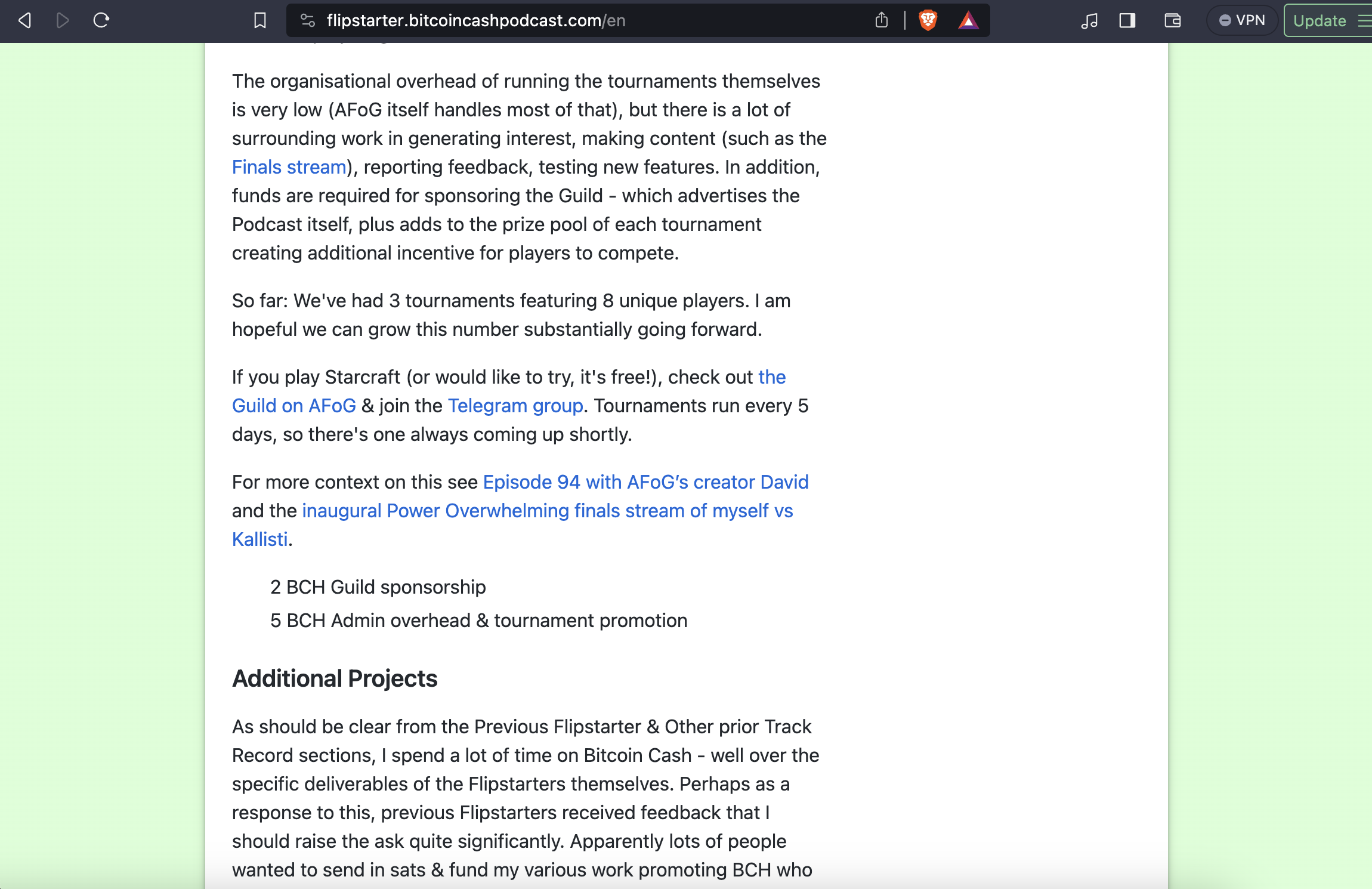Open Brave Shields lion icon
The height and width of the screenshot is (889, 1372).
[928, 21]
